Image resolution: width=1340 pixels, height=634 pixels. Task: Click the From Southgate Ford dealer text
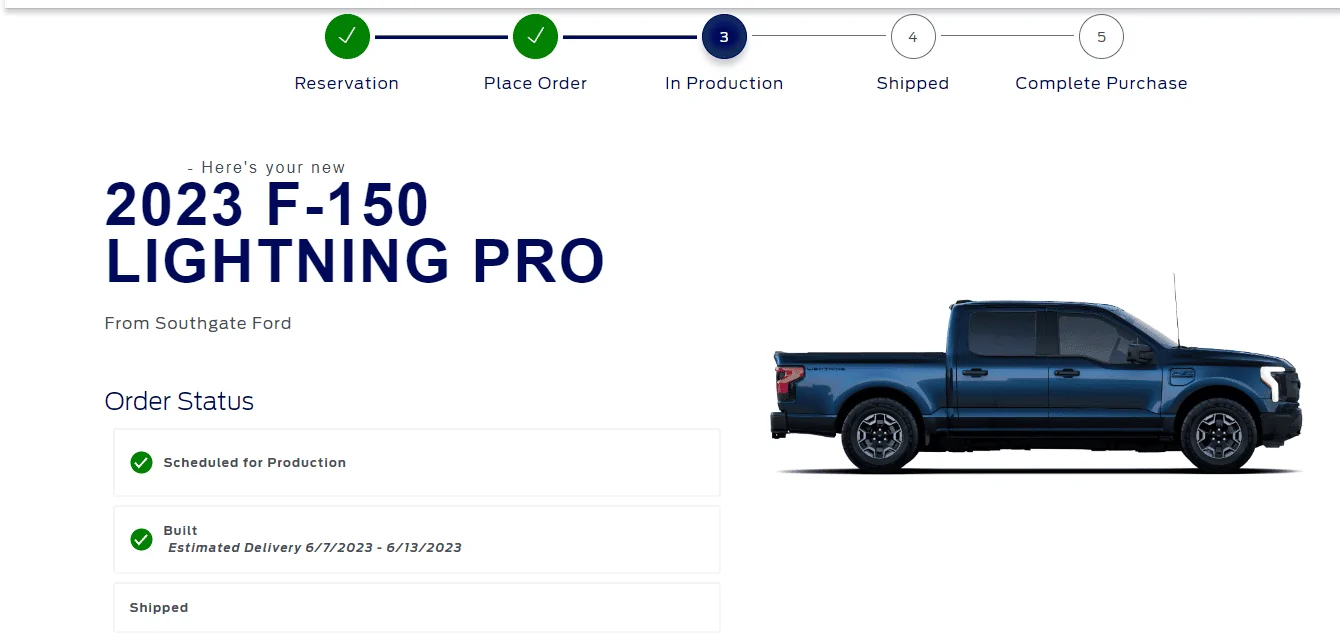coord(198,323)
